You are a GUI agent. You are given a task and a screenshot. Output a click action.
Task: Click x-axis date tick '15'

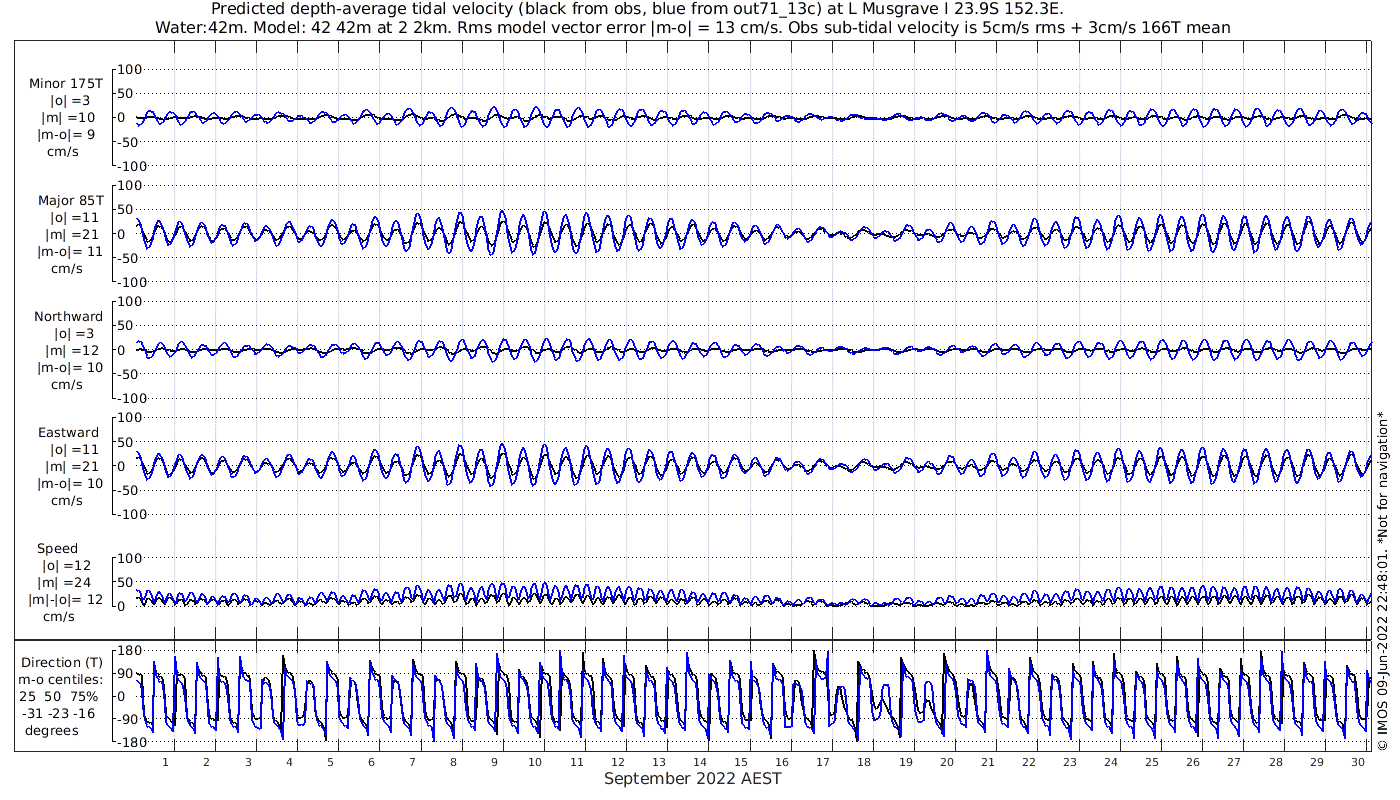pos(740,762)
